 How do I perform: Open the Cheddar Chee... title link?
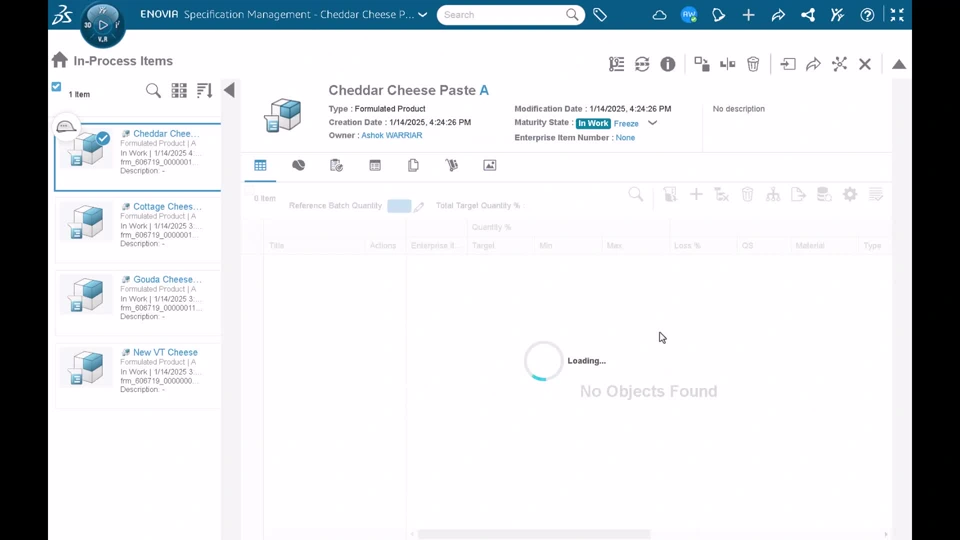tap(166, 133)
